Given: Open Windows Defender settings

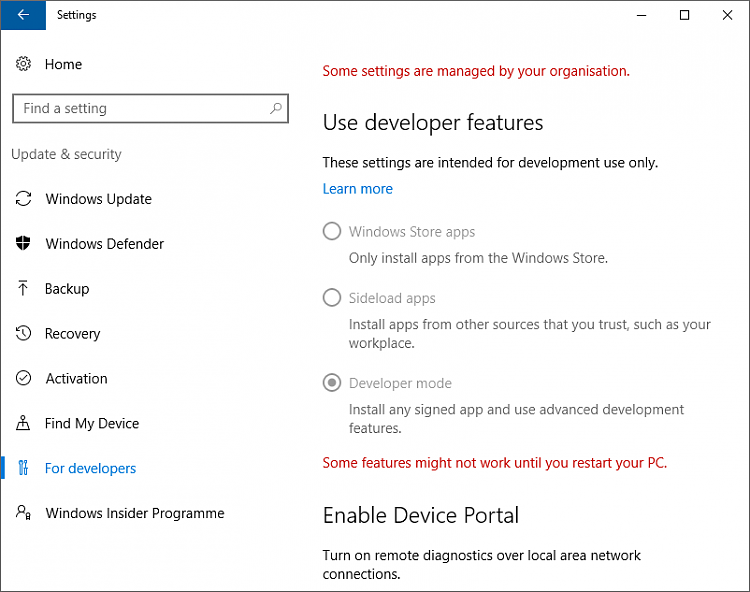Looking at the screenshot, I should (x=105, y=244).
